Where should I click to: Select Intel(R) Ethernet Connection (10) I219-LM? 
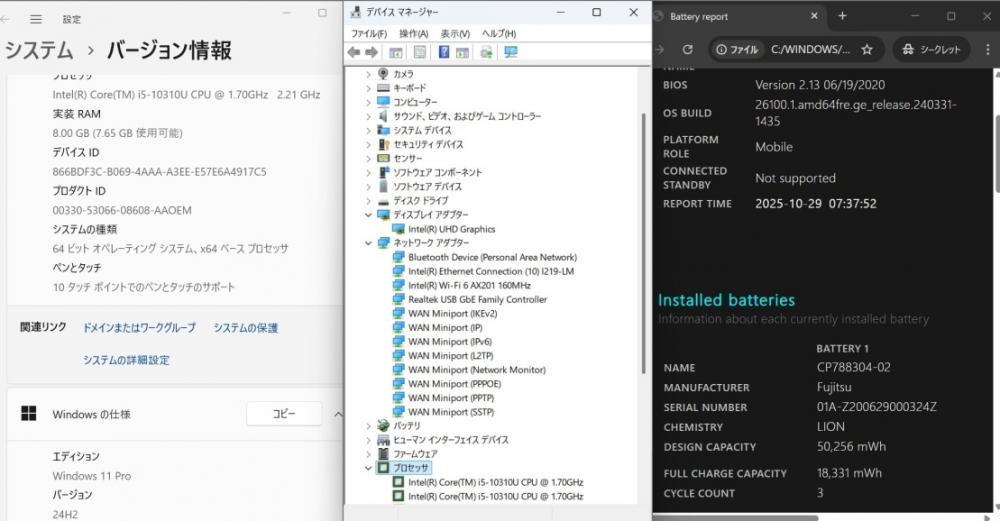click(491, 271)
